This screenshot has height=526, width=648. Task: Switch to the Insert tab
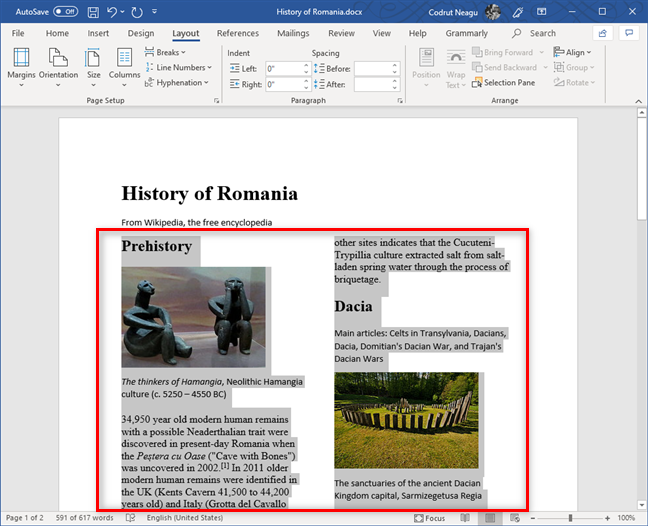pyautogui.click(x=98, y=33)
